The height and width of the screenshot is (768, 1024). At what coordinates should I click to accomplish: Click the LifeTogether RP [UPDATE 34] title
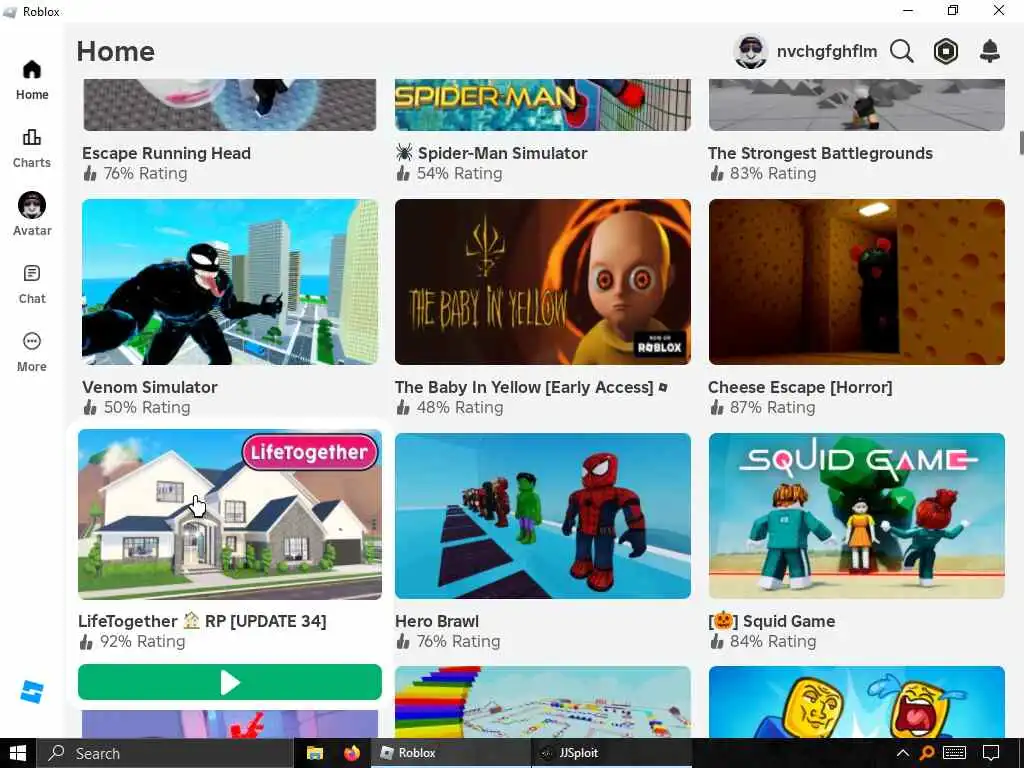pyautogui.click(x=202, y=621)
